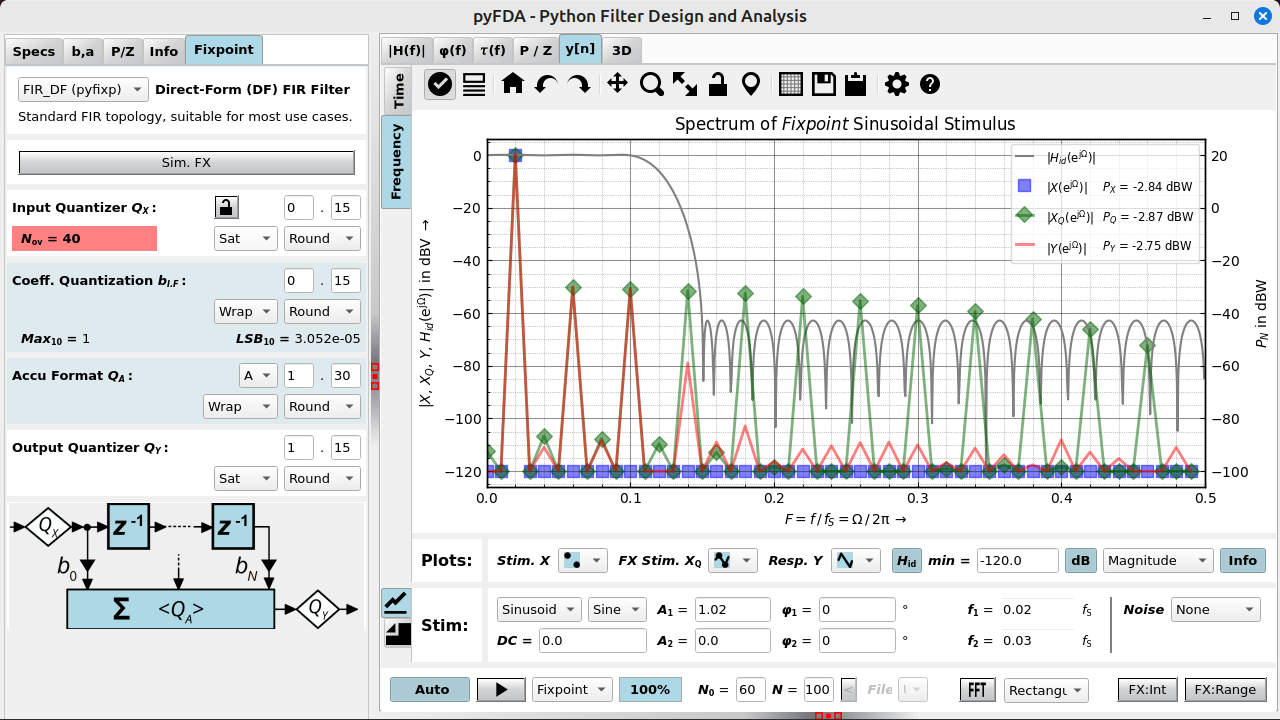Click the FFT window icon button
The height and width of the screenshot is (720, 1280).
click(x=977, y=690)
